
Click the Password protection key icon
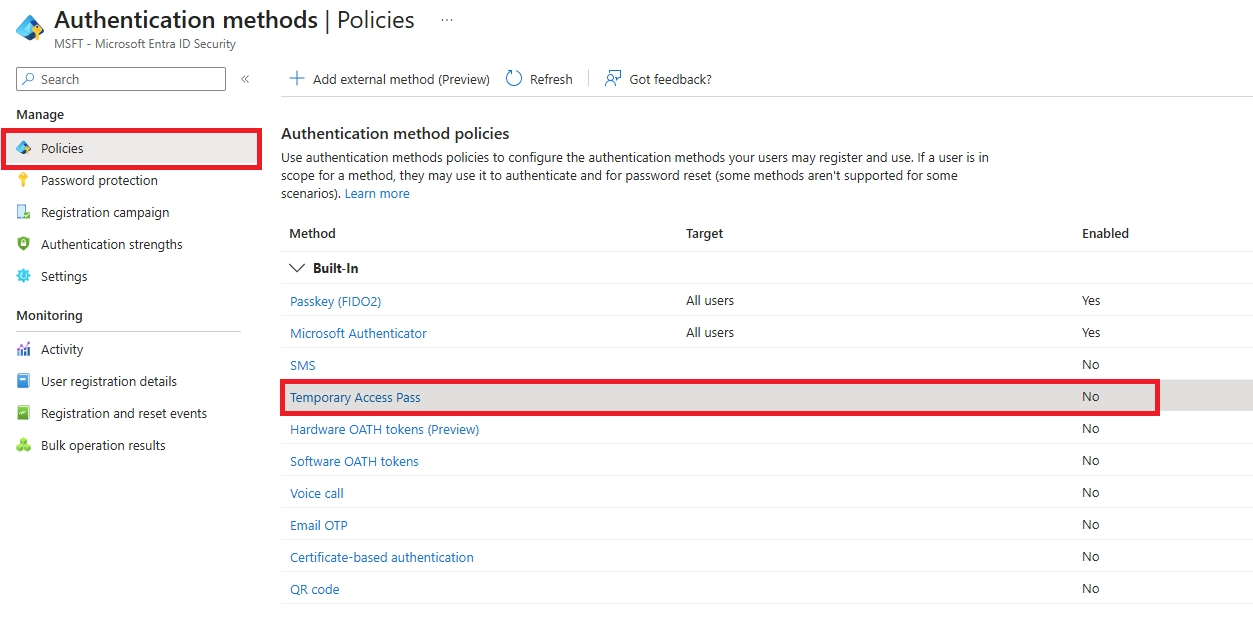(x=24, y=180)
